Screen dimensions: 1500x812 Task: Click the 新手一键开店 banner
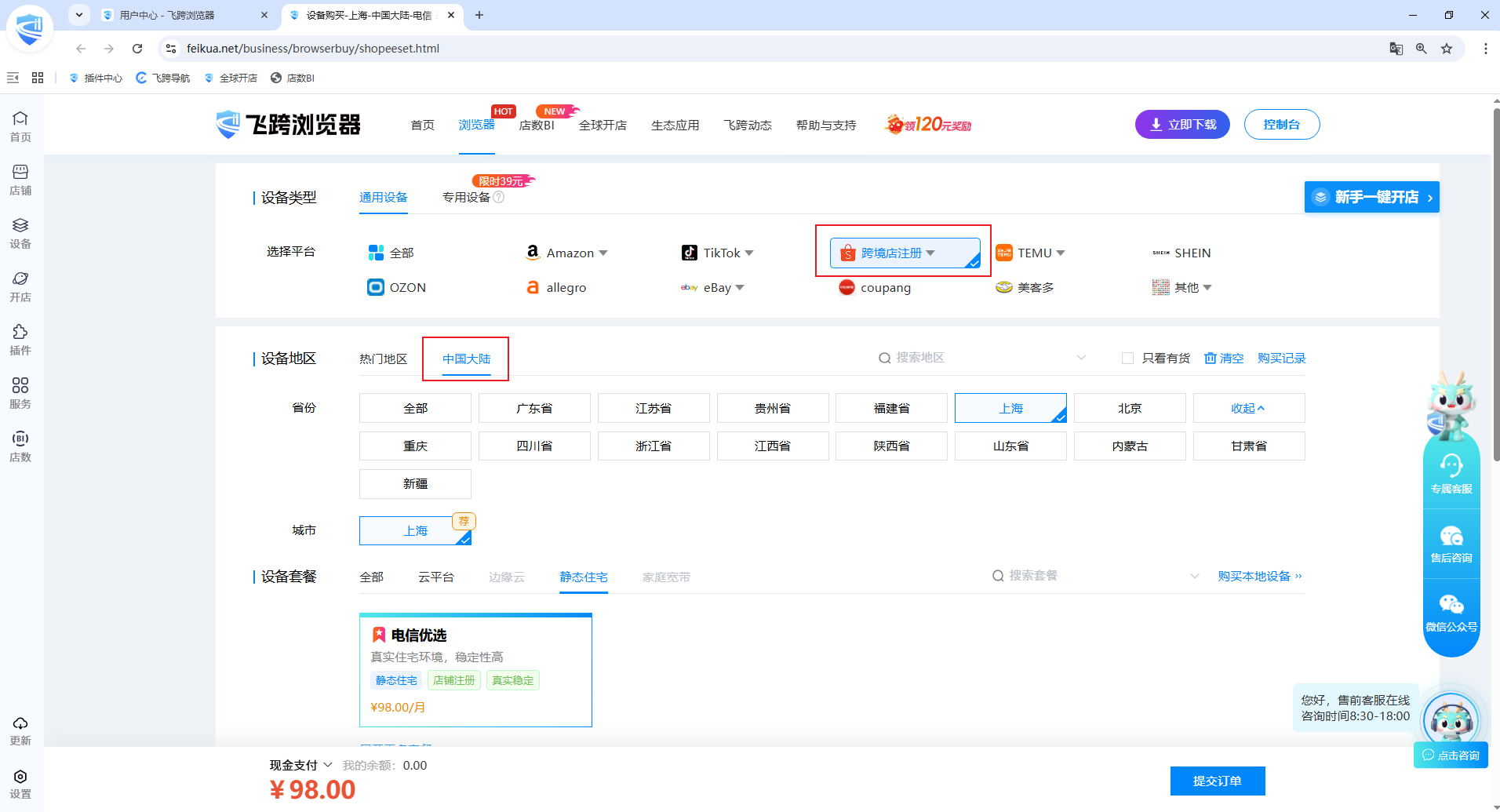(1372, 197)
